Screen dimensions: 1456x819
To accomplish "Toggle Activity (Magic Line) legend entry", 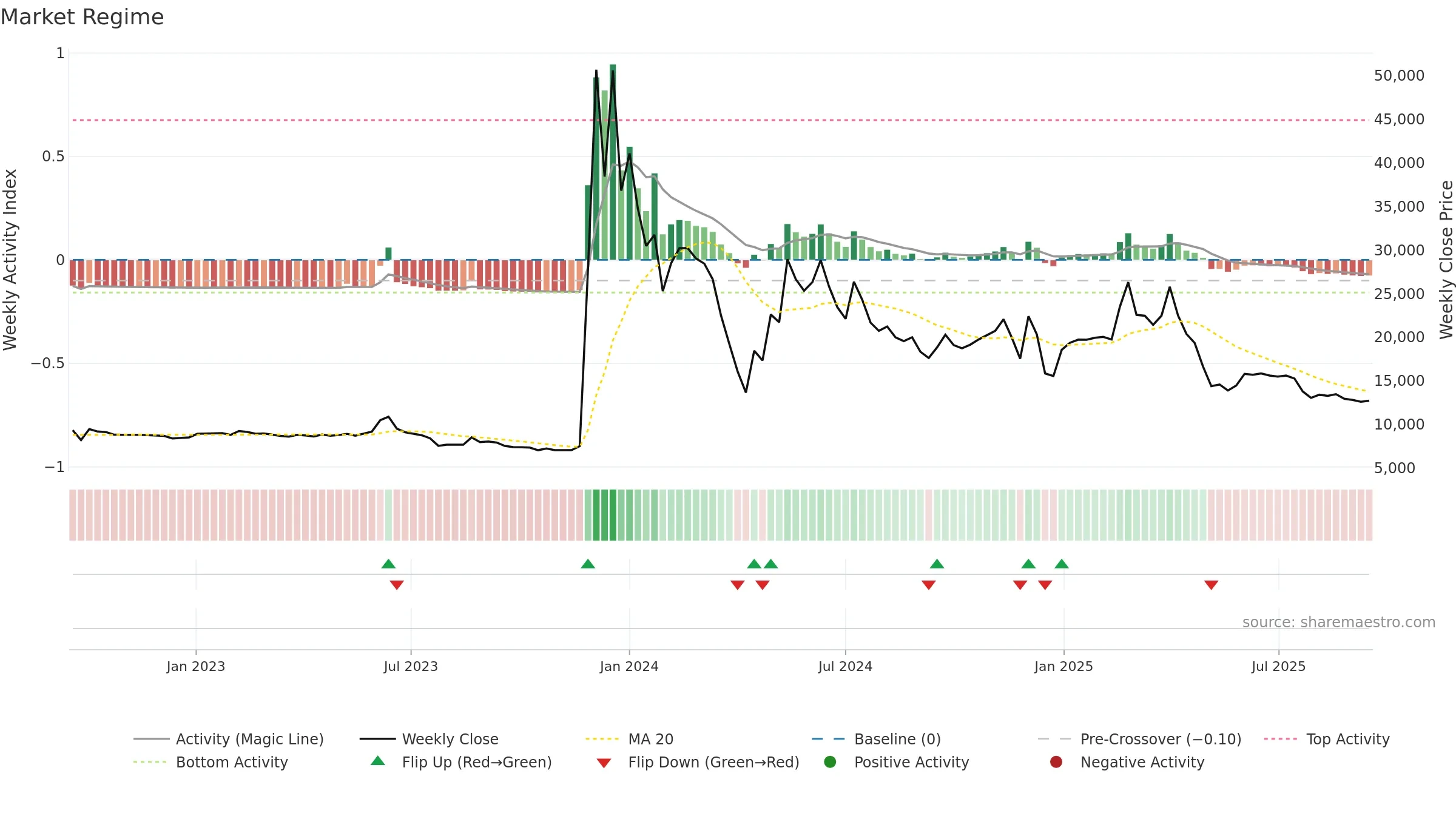I will pos(229,739).
